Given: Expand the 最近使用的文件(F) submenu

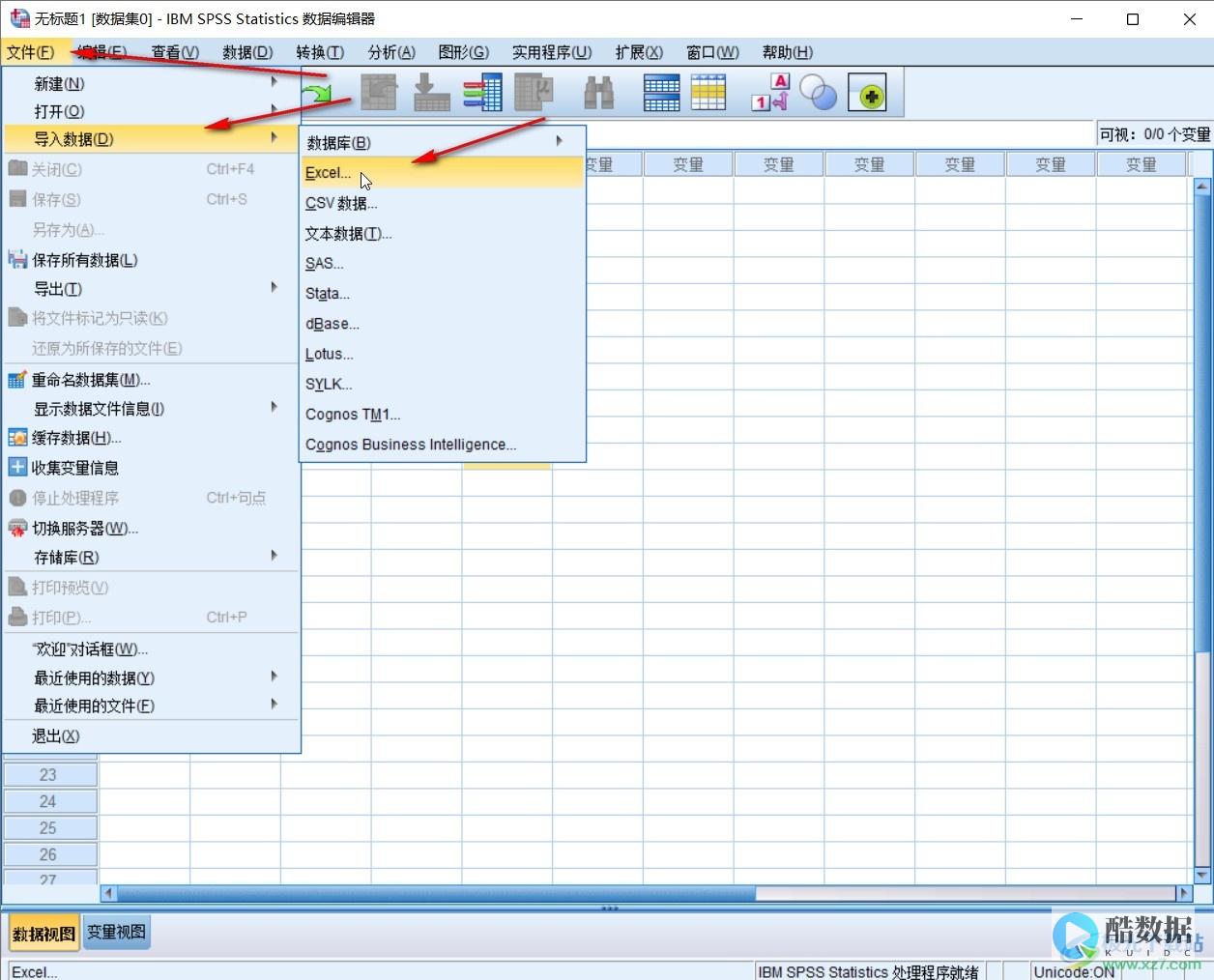Looking at the screenshot, I should pos(151,706).
